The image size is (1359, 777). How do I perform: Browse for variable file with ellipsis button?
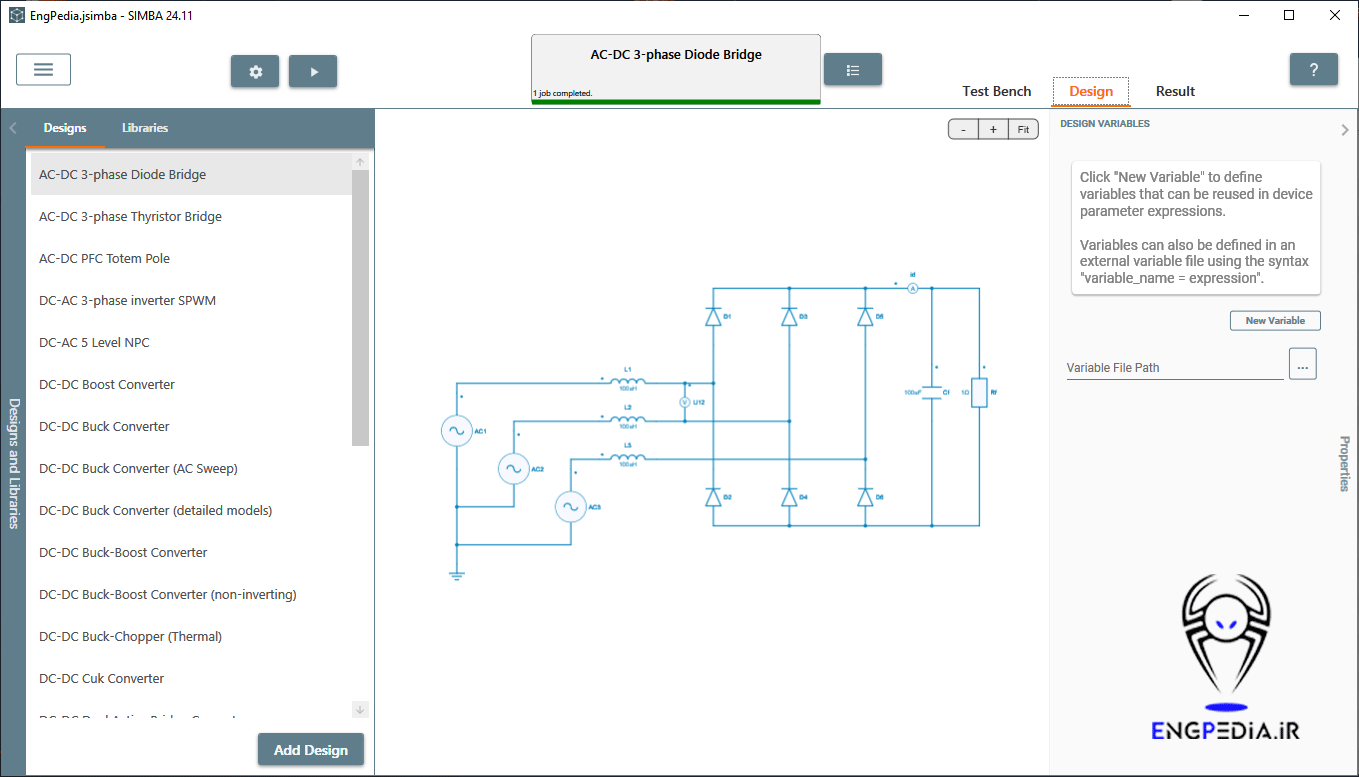[x=1302, y=365]
